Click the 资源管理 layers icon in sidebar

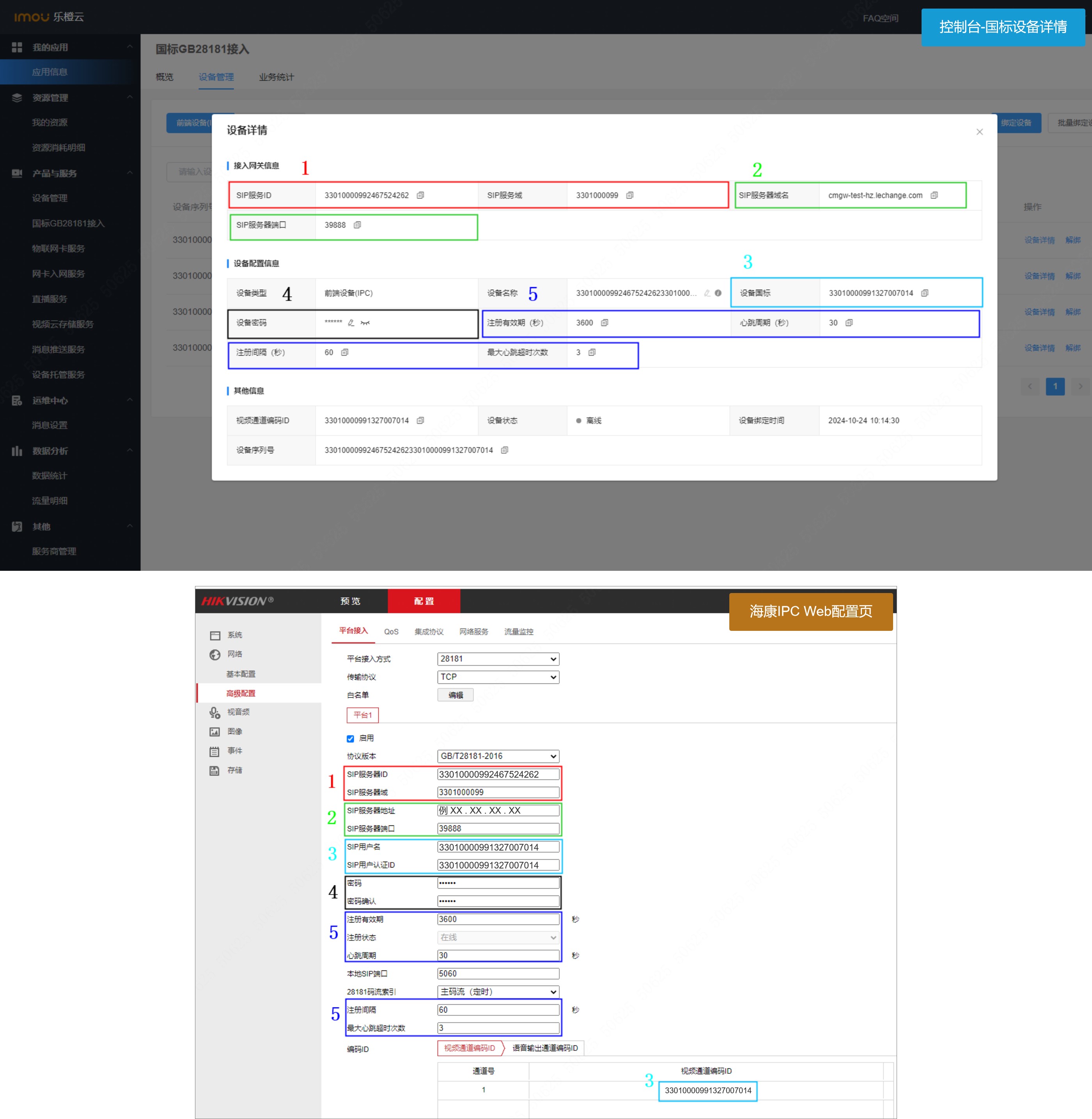point(17,98)
